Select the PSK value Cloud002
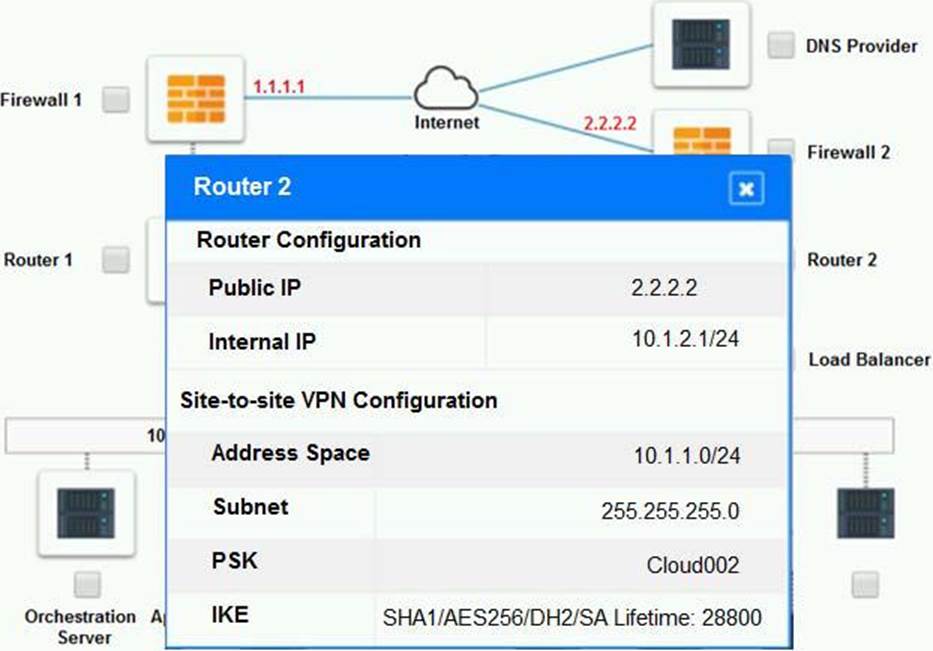This screenshot has width=933, height=651. pyautogui.click(x=693, y=565)
